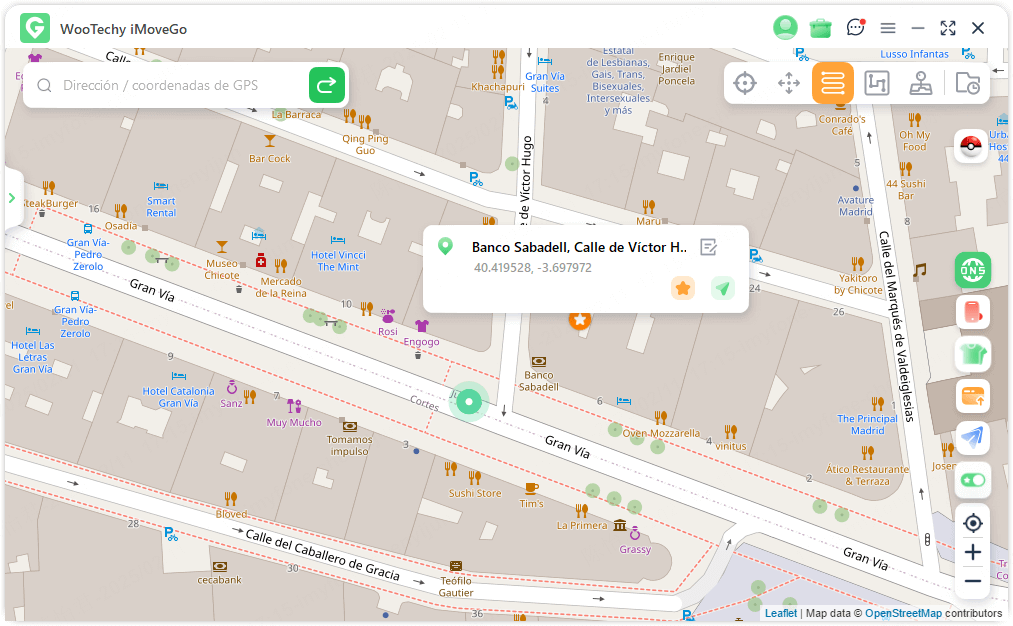Activate the Joystick mode icon
The height and width of the screenshot is (626, 1013).
921,84
